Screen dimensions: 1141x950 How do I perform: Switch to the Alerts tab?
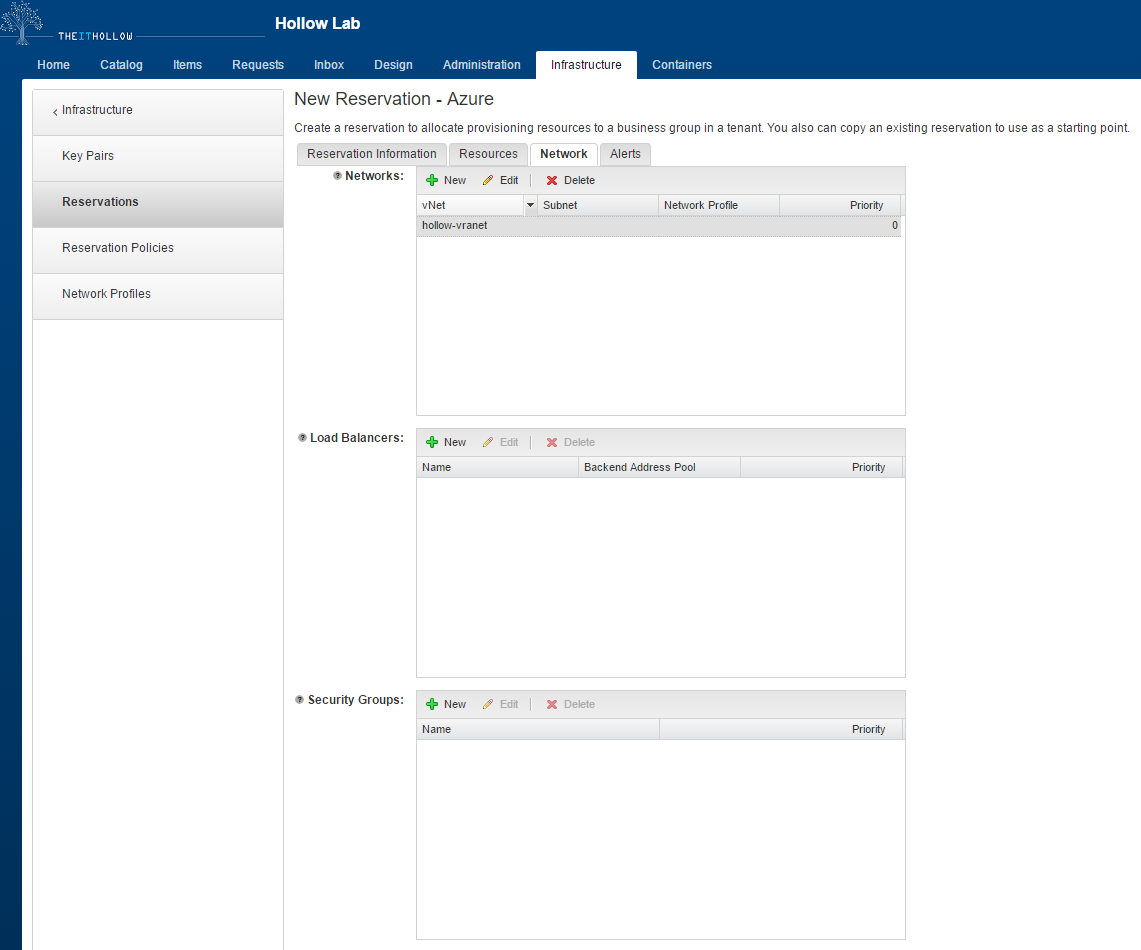point(625,154)
